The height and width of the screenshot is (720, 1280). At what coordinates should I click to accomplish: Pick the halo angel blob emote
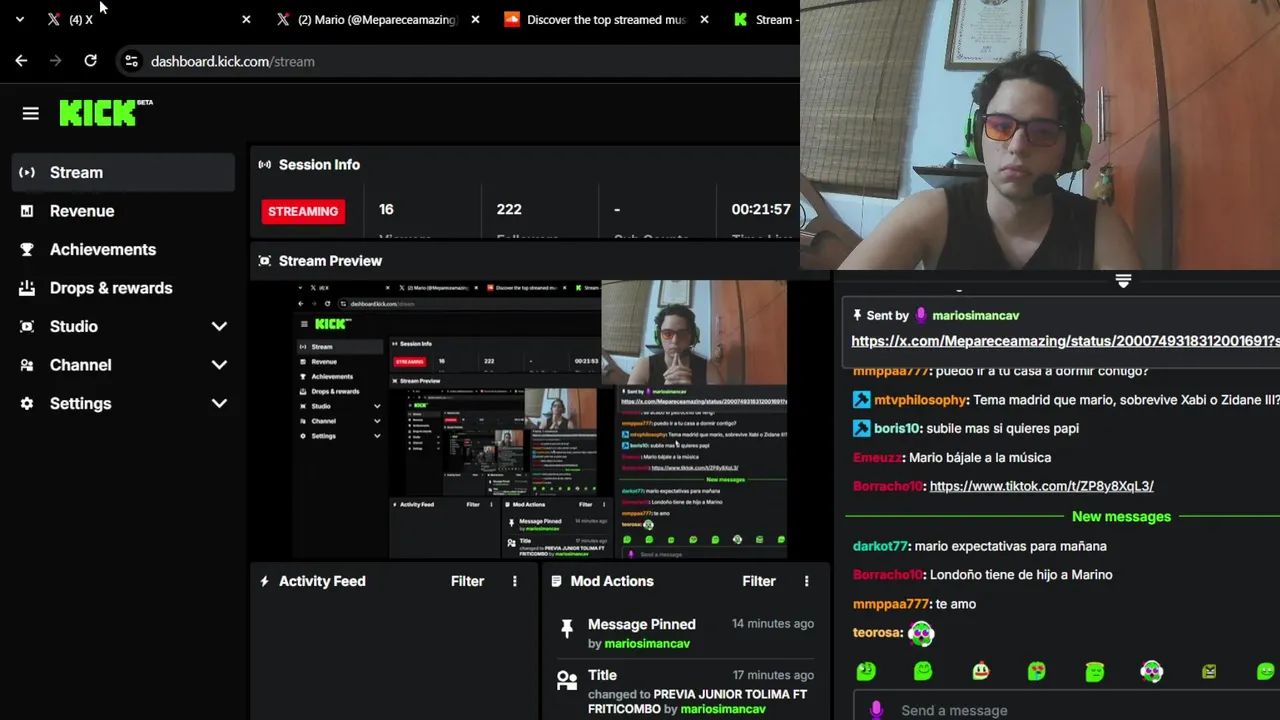click(1094, 671)
